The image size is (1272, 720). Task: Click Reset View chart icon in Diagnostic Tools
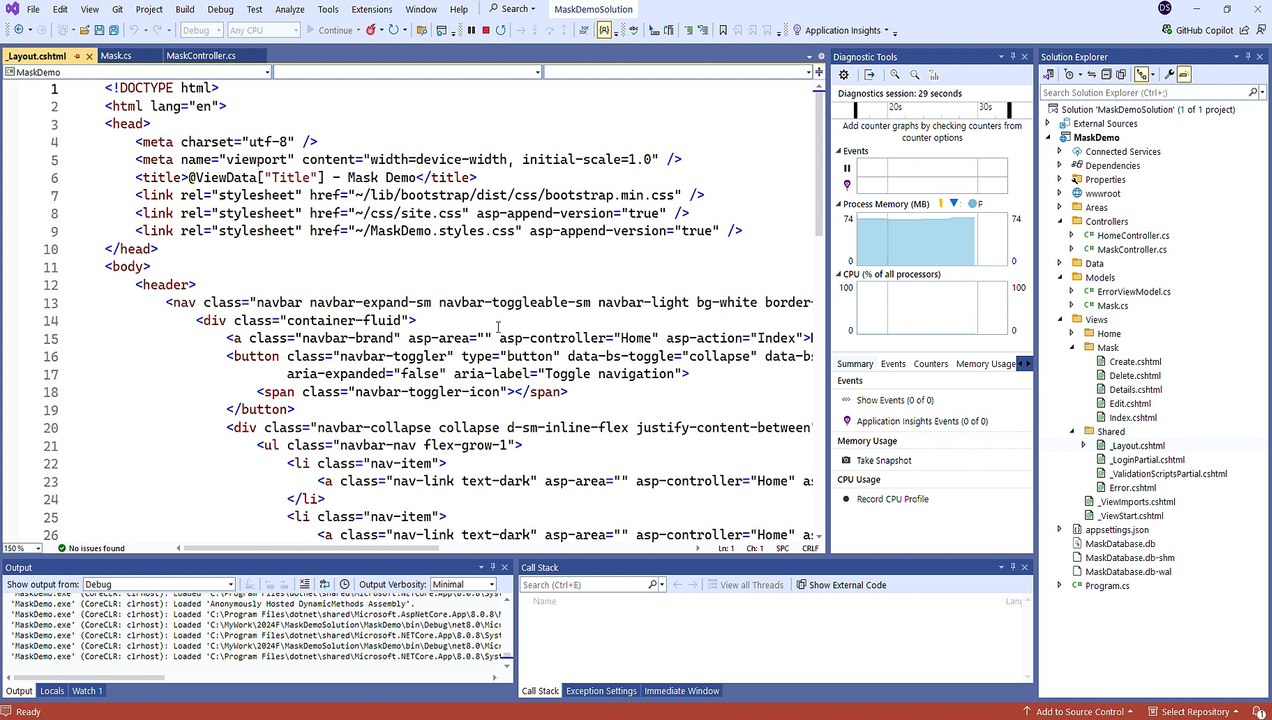point(934,75)
